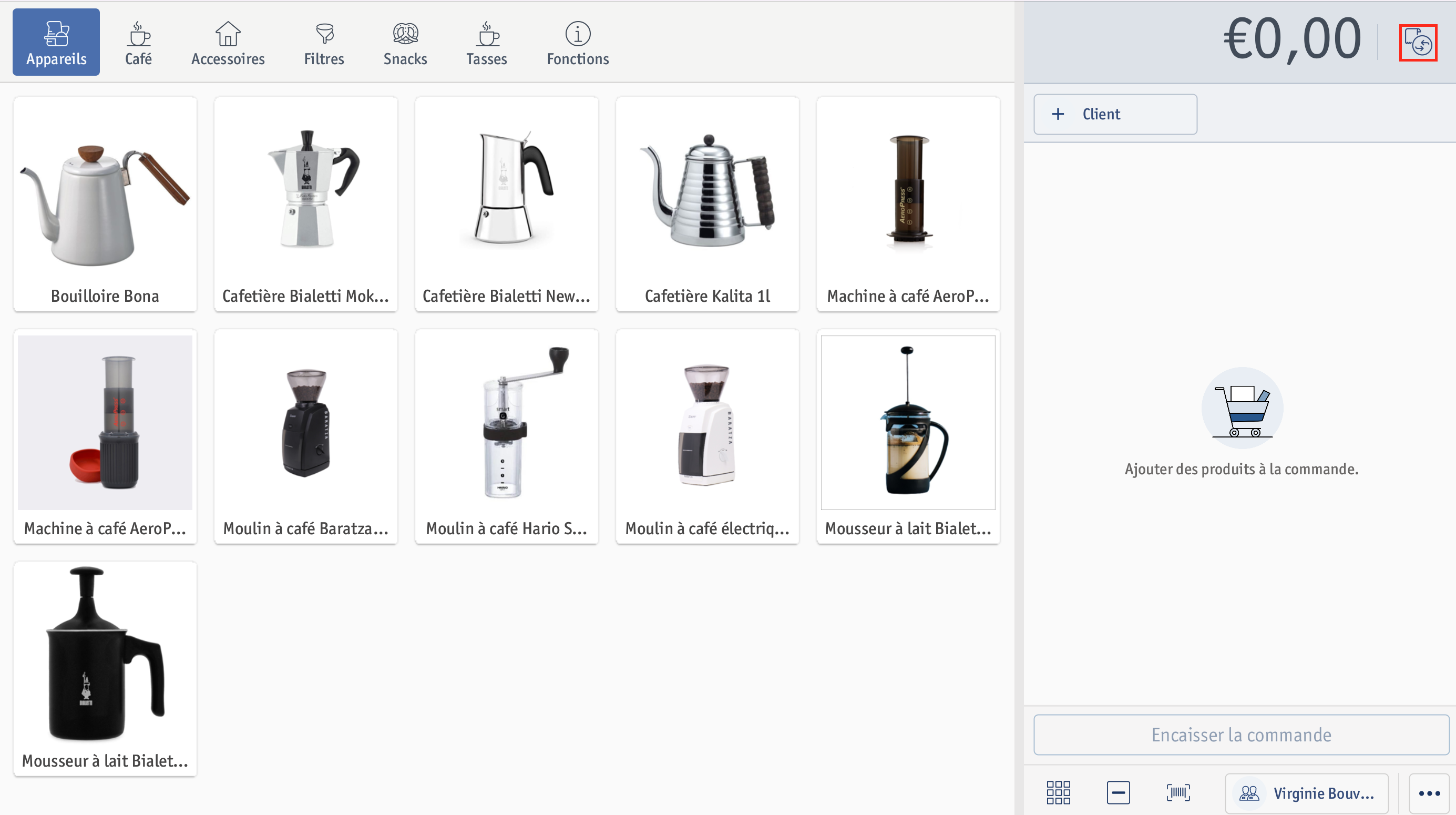Select the brown AeroPress machine product card
This screenshot has width=1456, height=815.
coord(908,204)
